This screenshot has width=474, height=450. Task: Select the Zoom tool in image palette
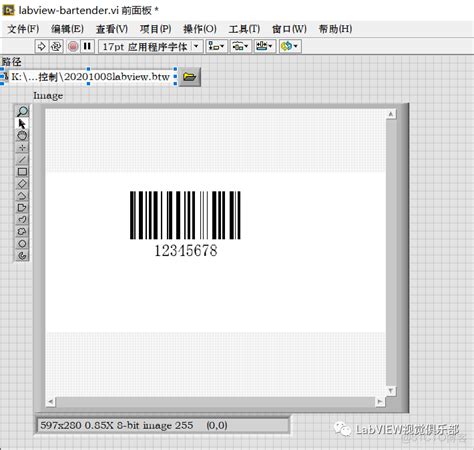(x=22, y=111)
